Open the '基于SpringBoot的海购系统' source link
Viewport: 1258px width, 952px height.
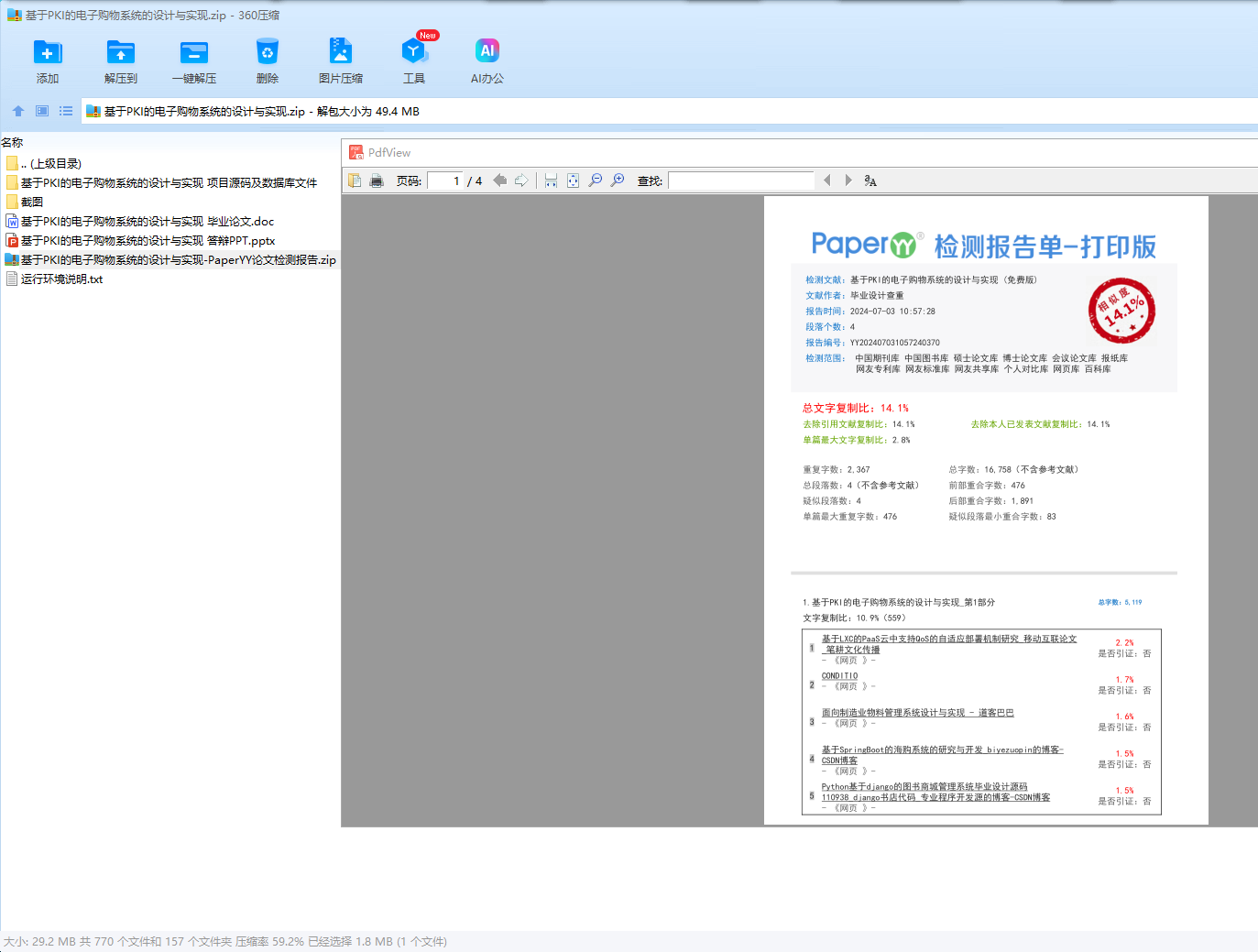click(x=942, y=755)
